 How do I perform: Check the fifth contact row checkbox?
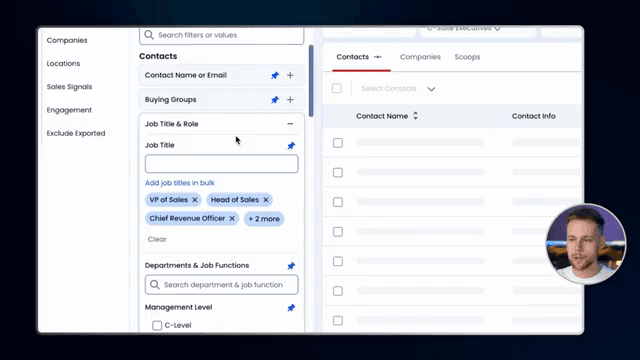pyautogui.click(x=338, y=261)
